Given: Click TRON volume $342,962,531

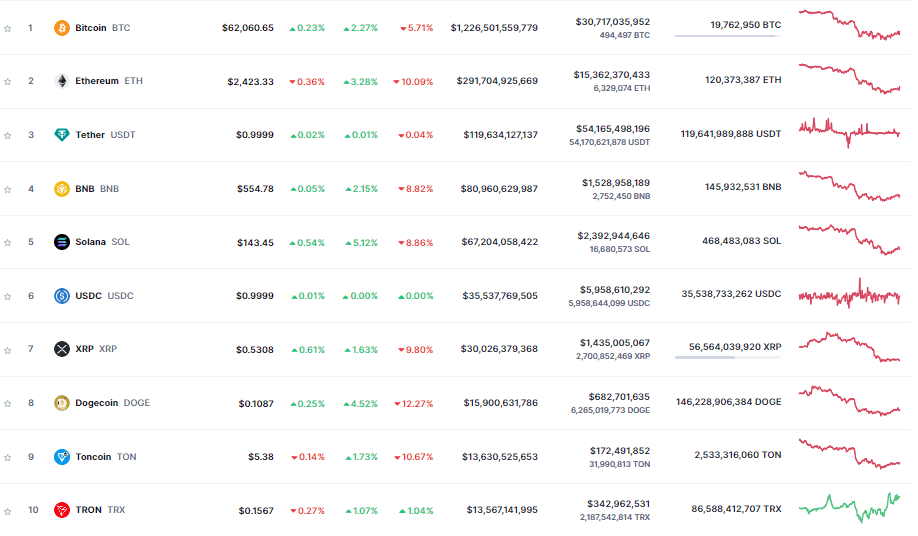Looking at the screenshot, I should tap(618, 504).
